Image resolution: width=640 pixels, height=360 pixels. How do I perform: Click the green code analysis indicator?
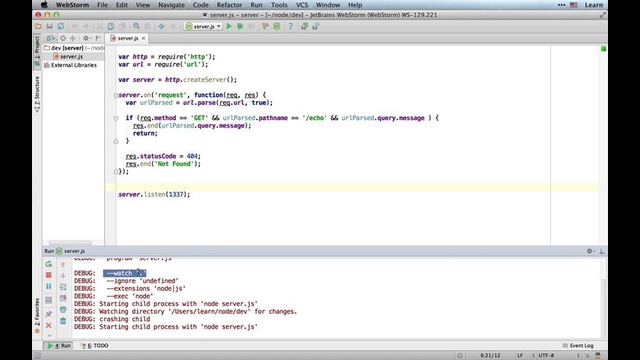point(603,49)
